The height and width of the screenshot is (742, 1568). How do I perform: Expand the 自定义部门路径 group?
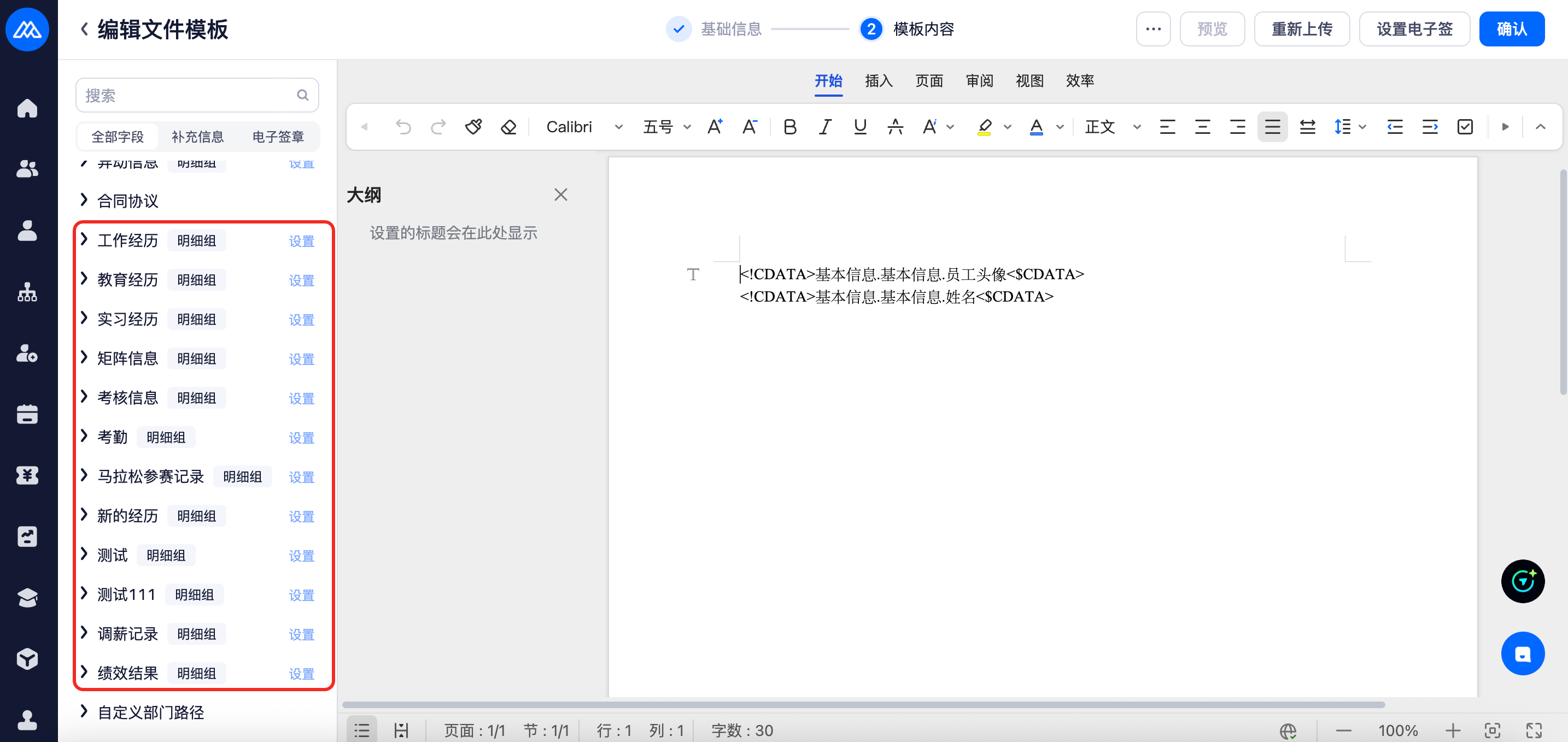(84, 711)
